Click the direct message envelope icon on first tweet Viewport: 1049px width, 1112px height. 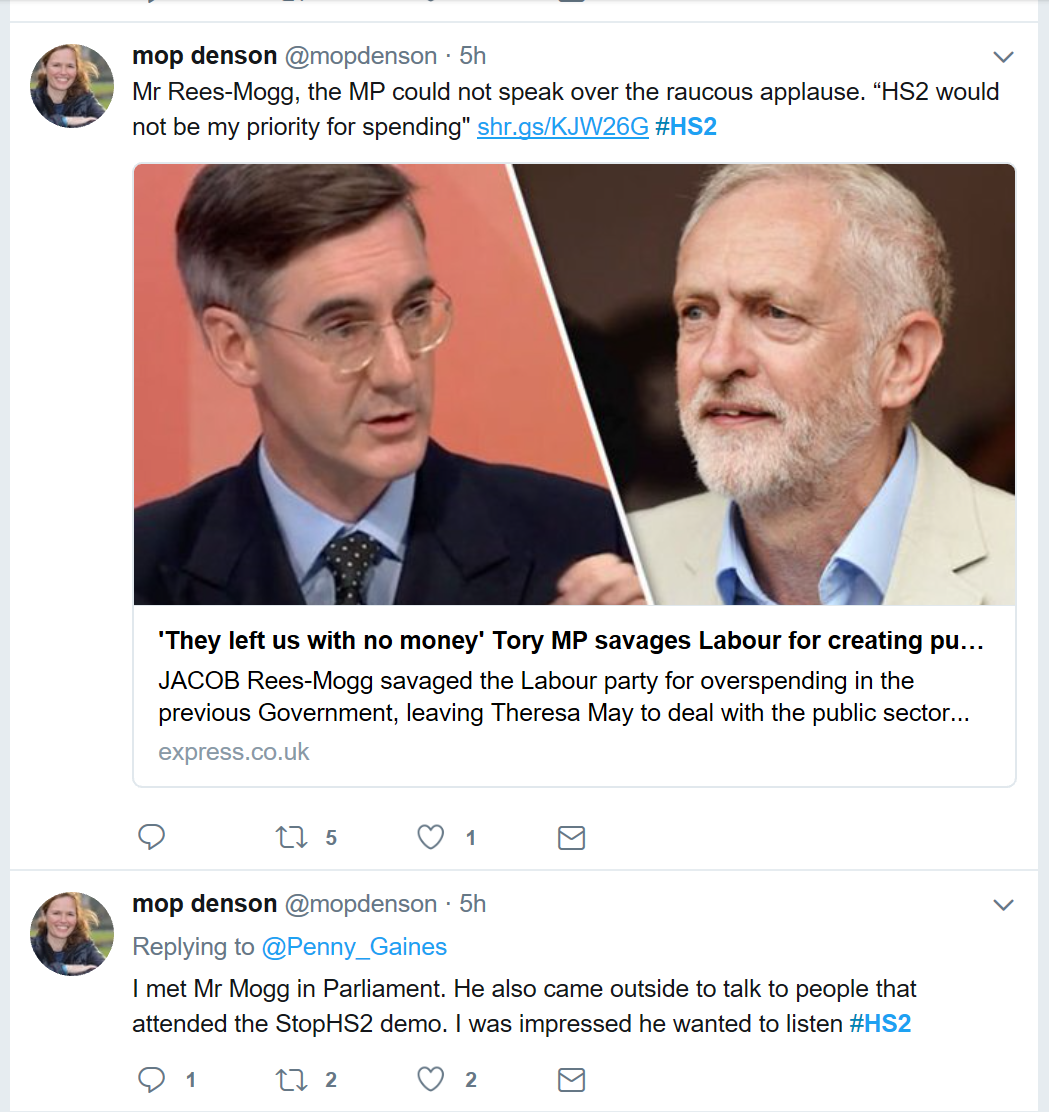point(571,837)
